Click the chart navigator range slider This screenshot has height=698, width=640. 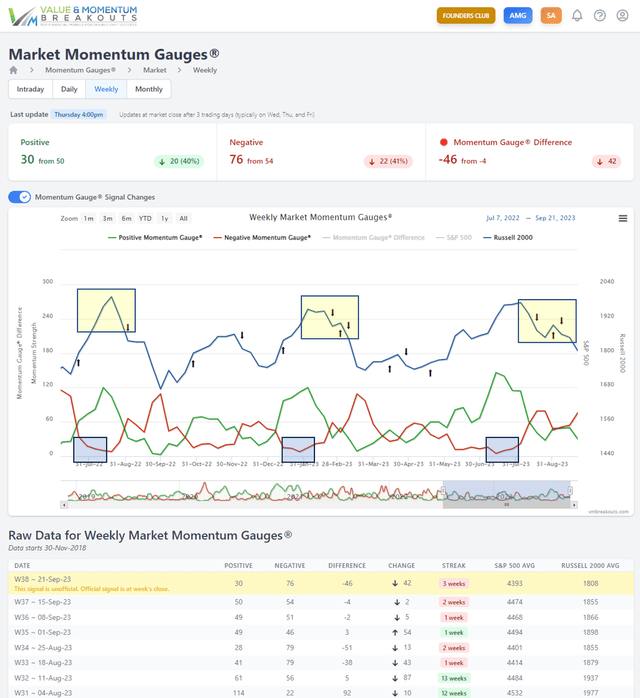507,494
